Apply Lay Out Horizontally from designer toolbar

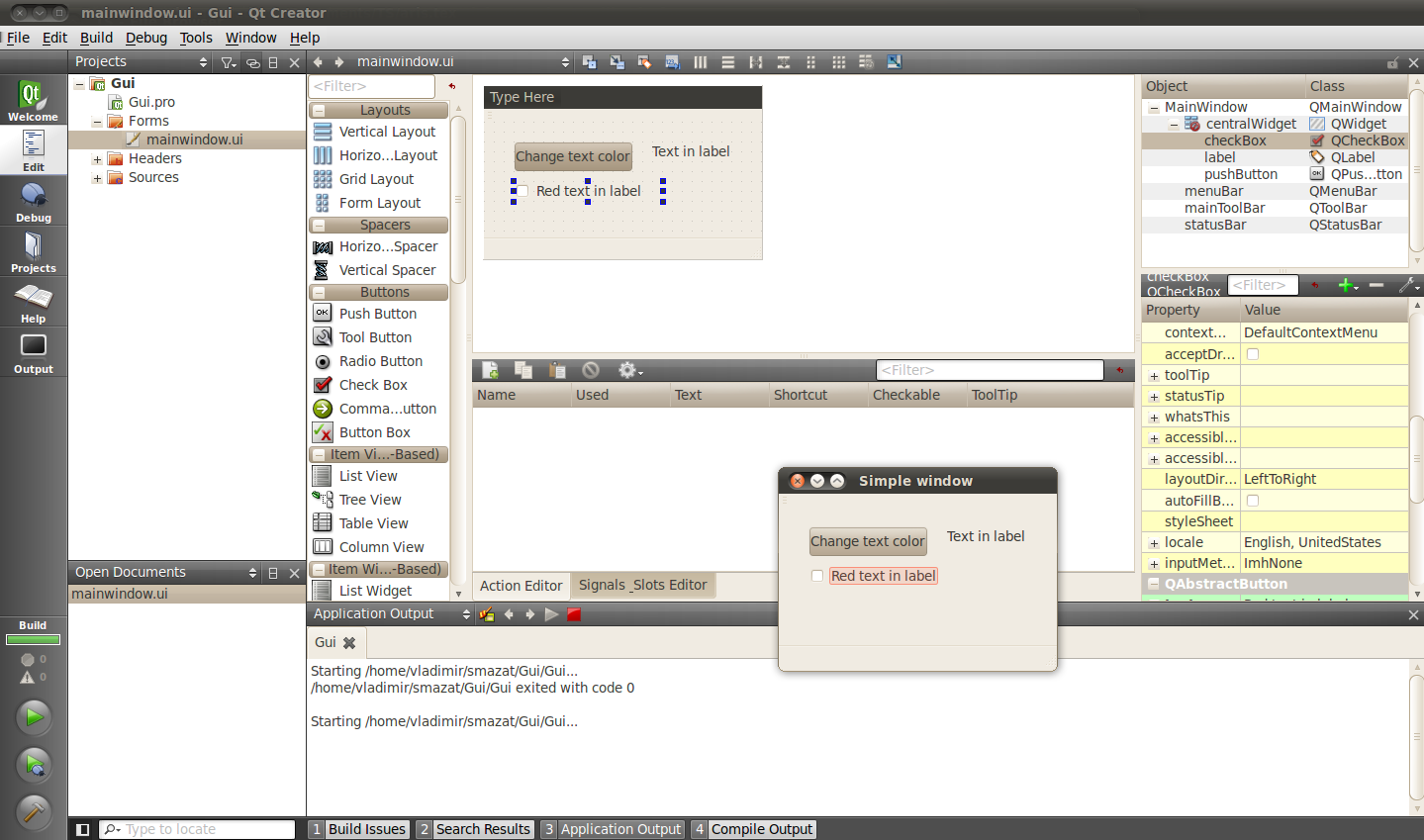[700, 61]
